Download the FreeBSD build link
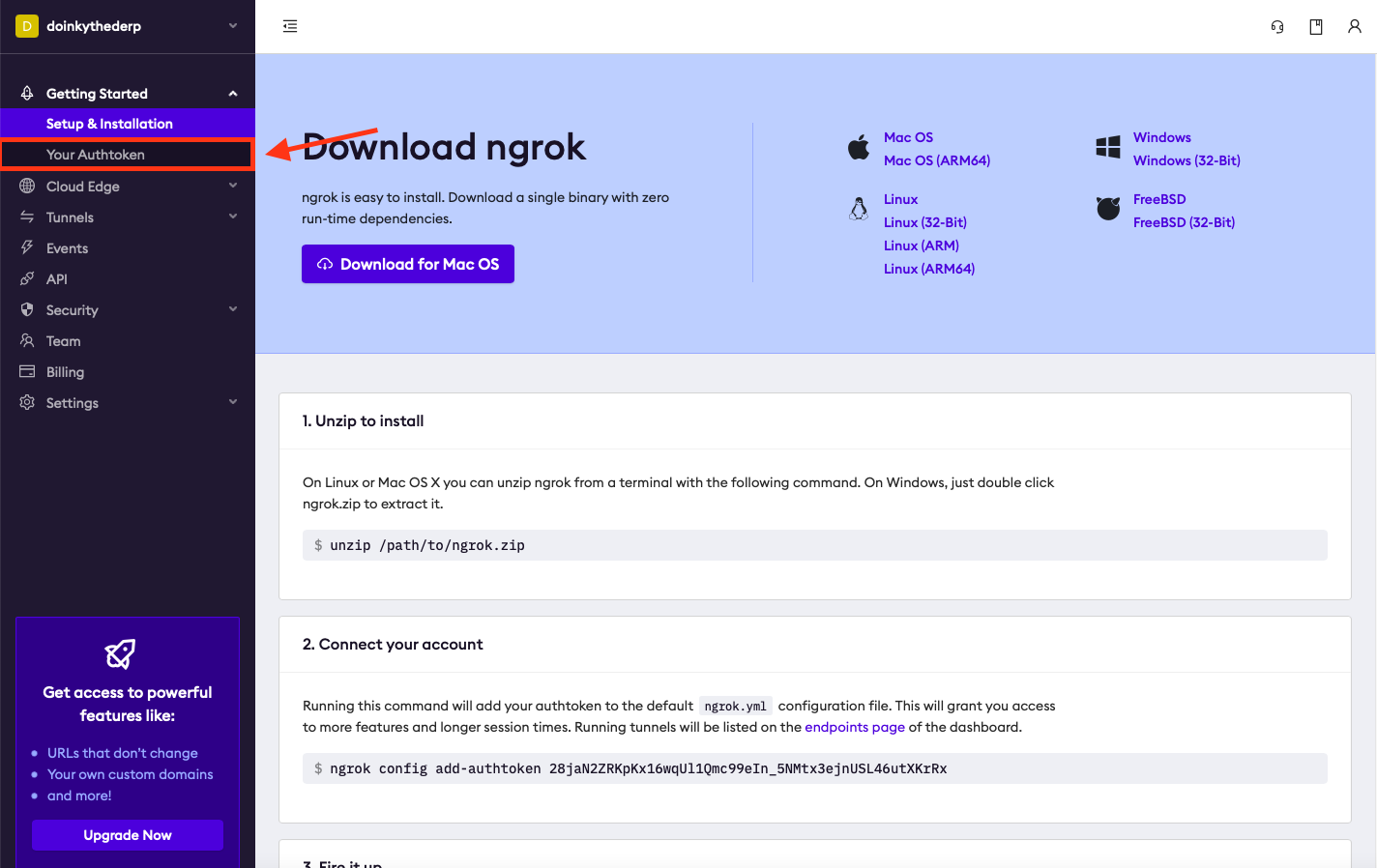Viewport: 1377px width, 868px height. [1159, 199]
